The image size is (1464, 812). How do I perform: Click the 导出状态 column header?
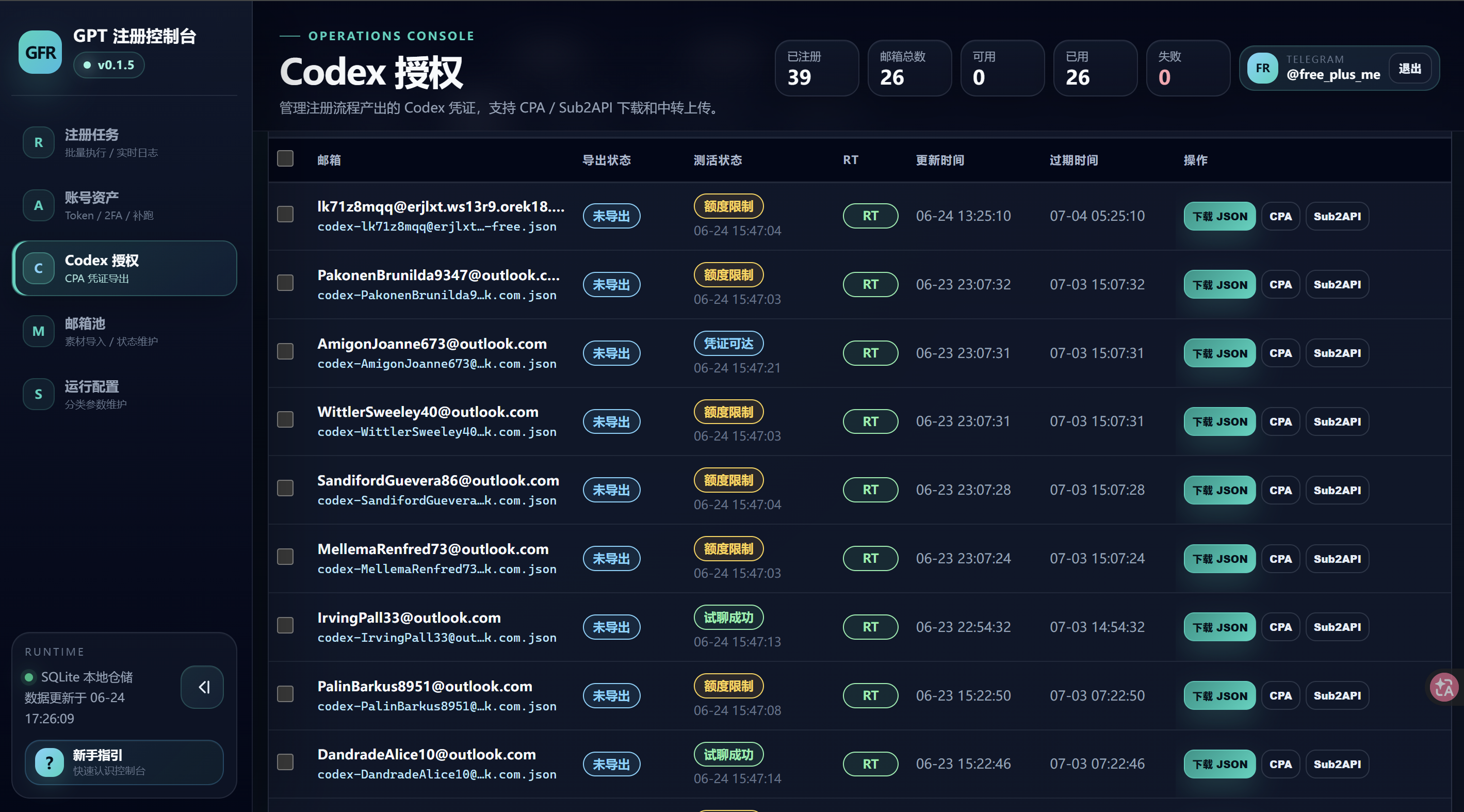pyautogui.click(x=607, y=160)
